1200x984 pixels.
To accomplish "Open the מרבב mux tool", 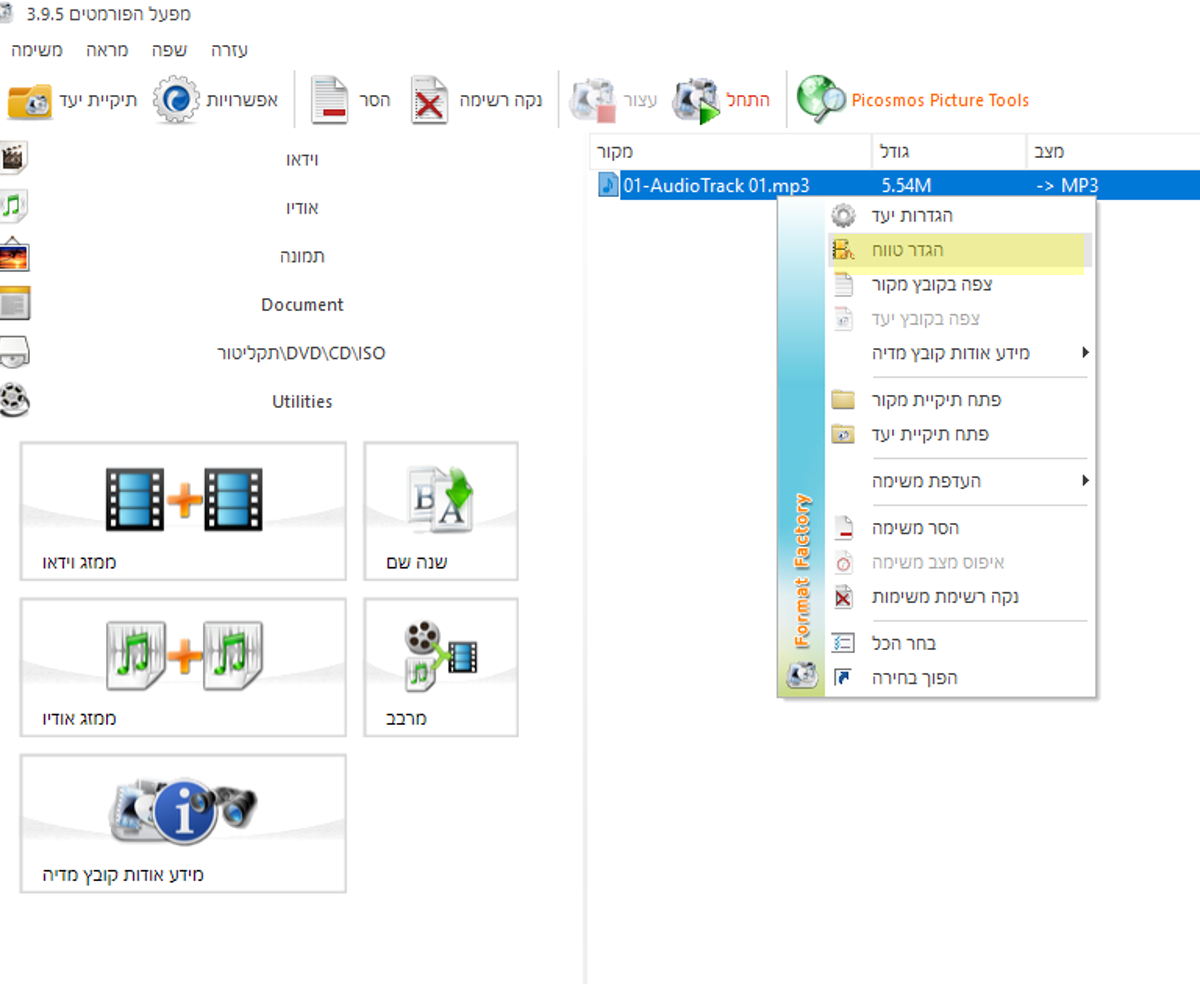I will click(441, 667).
